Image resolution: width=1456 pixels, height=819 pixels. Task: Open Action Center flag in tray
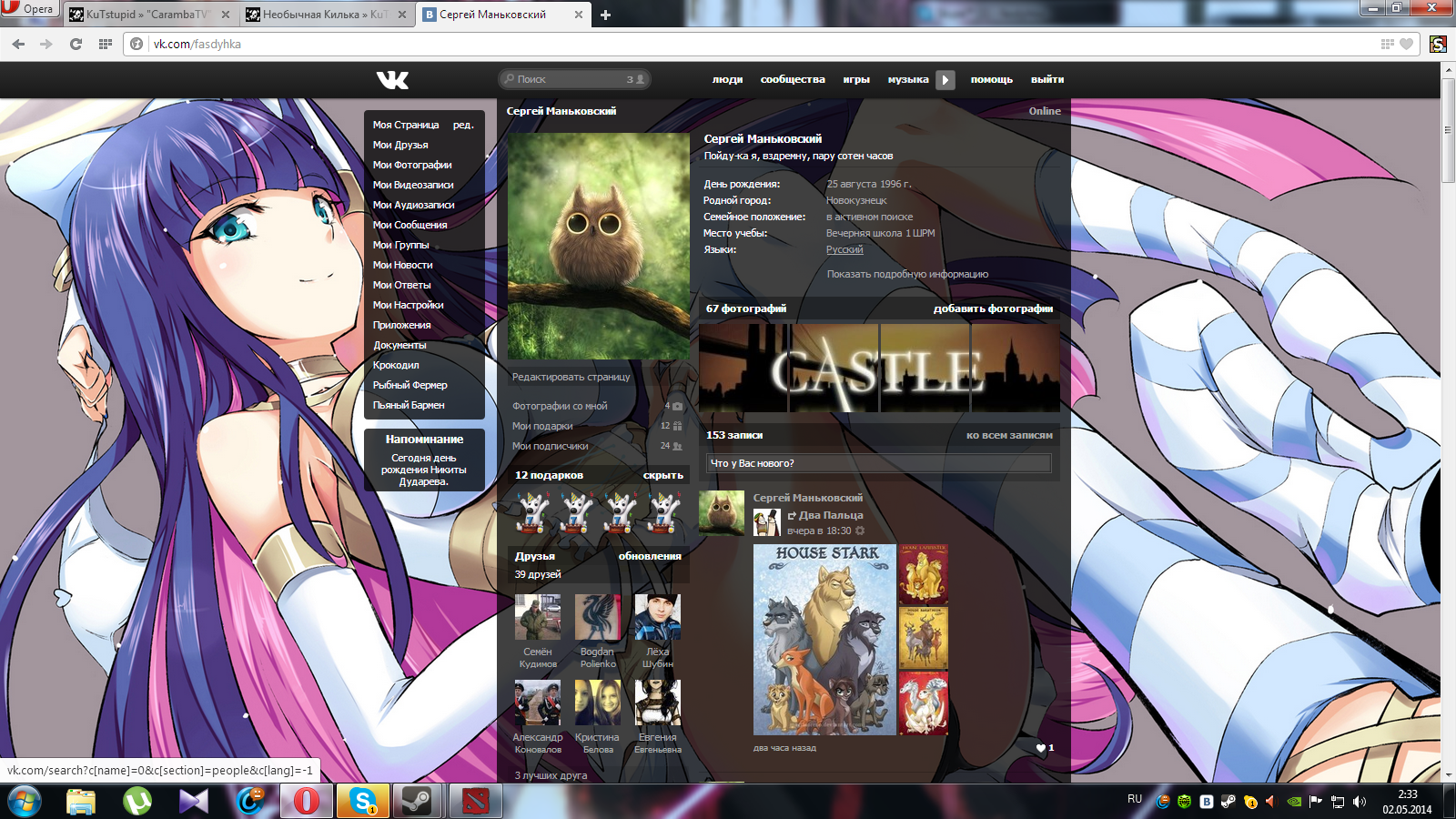click(1316, 802)
